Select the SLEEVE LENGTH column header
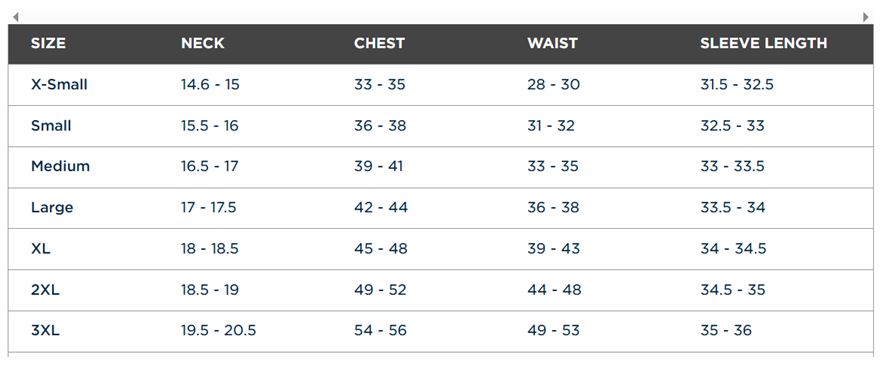The width and height of the screenshot is (892, 374). point(763,43)
